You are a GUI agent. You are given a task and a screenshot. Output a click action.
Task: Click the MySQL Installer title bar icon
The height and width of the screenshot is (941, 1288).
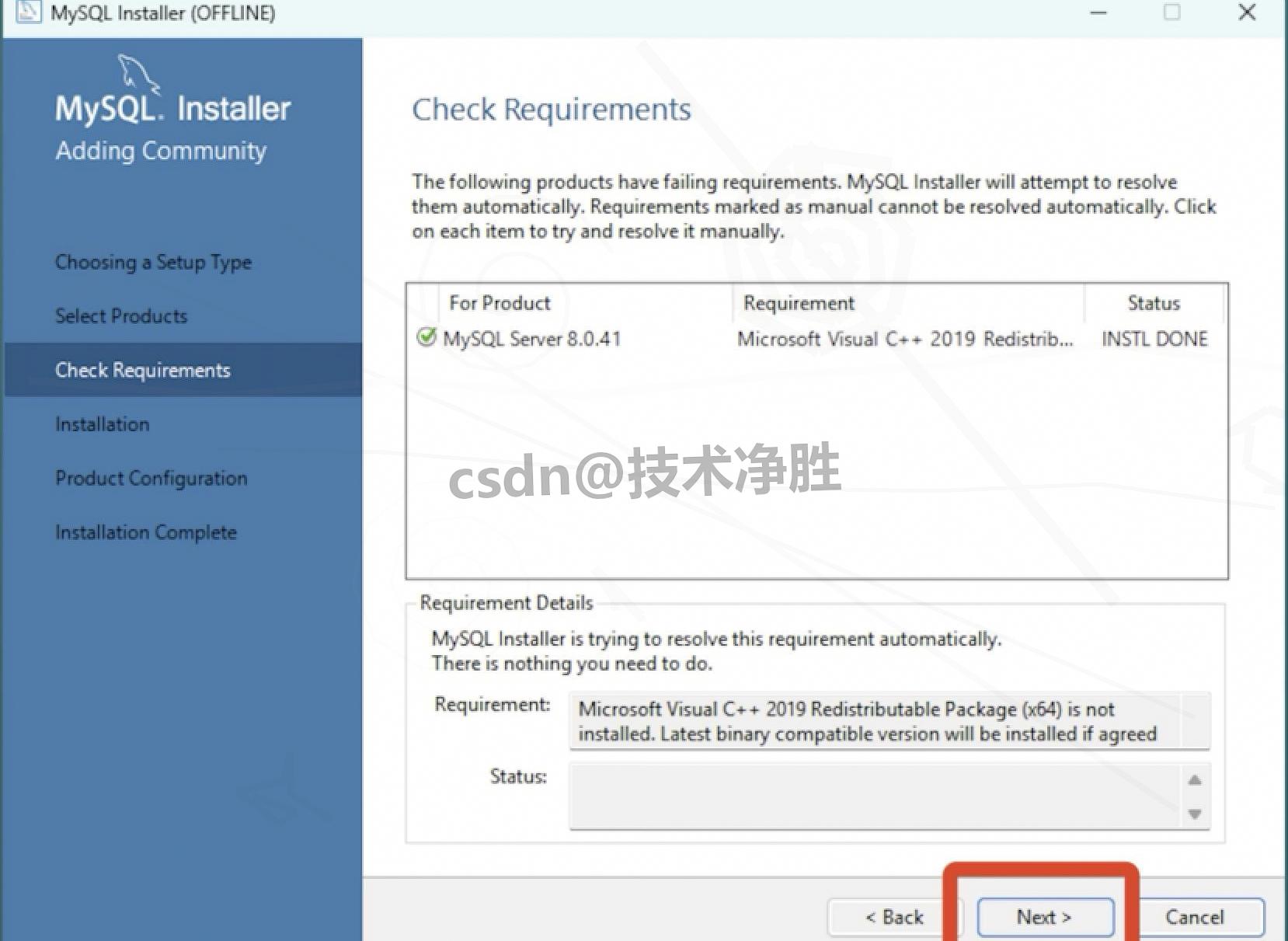[29, 12]
